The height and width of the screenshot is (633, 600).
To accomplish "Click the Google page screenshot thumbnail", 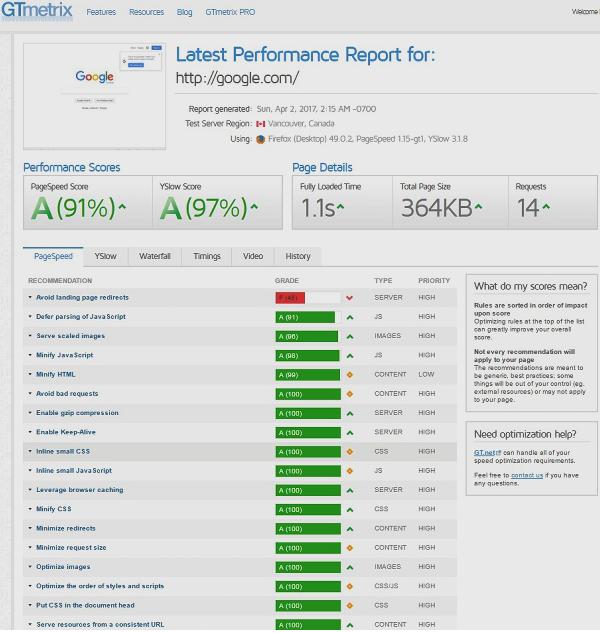I will [x=94, y=96].
